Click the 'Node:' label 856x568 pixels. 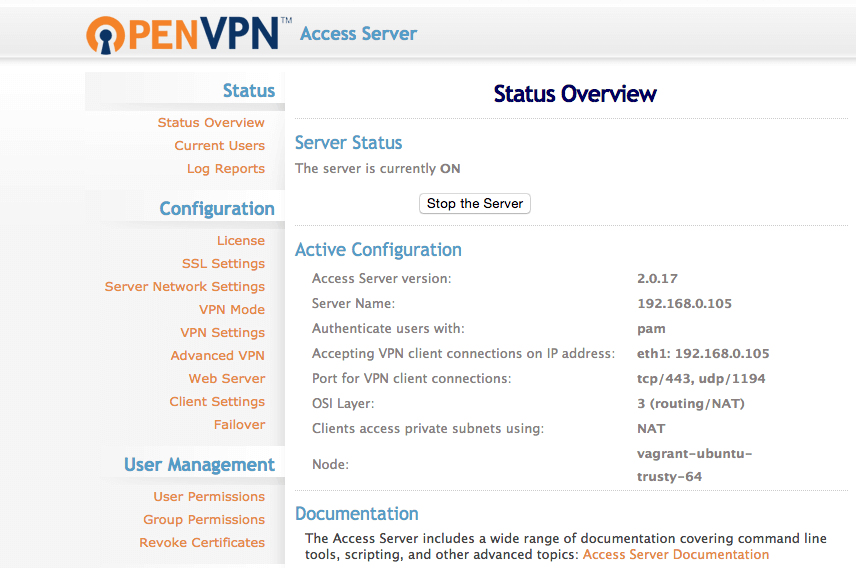point(330,465)
